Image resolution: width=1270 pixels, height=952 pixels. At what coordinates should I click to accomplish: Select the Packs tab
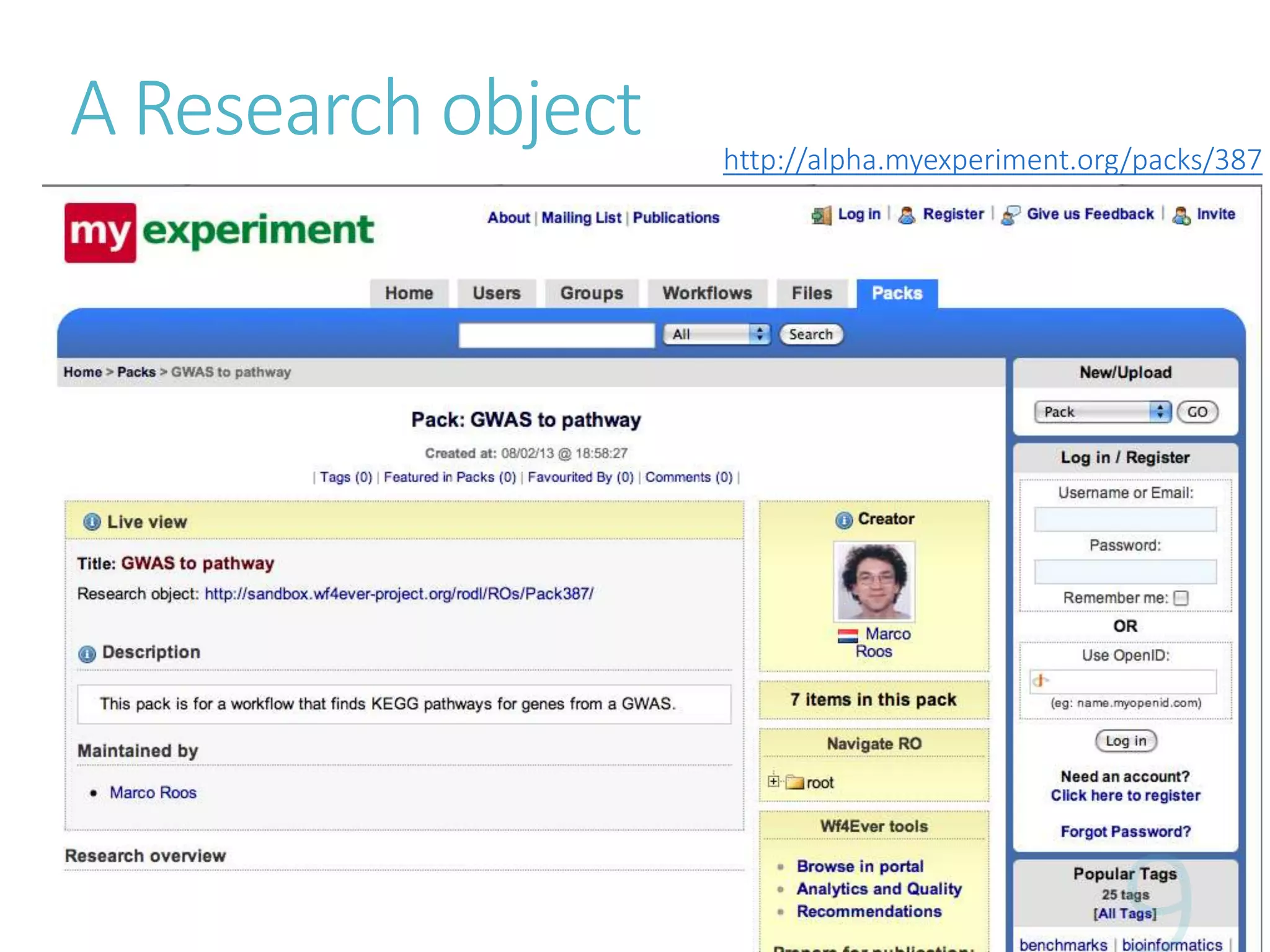pos(897,293)
